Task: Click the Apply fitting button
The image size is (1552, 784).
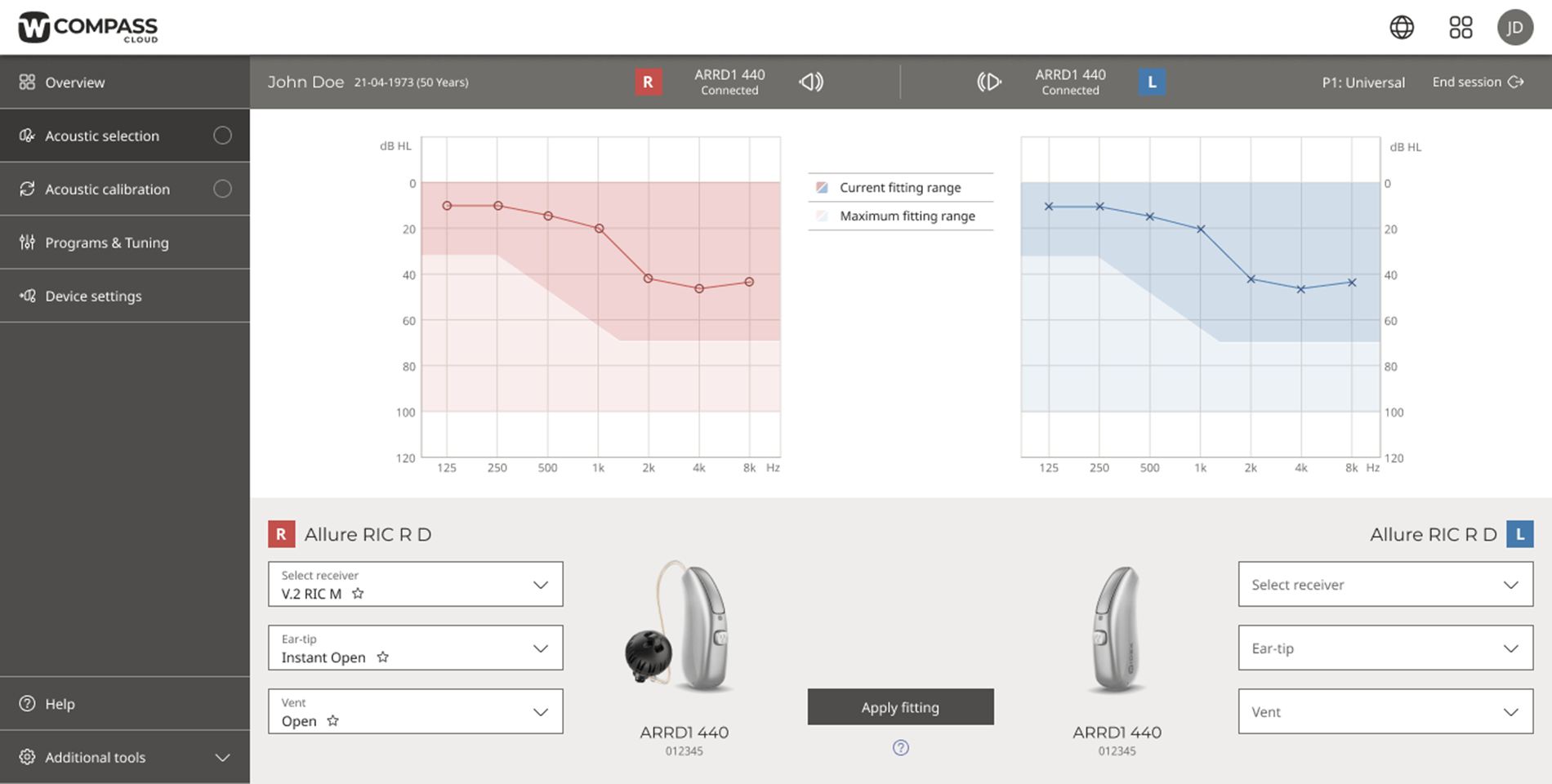Action: click(900, 706)
